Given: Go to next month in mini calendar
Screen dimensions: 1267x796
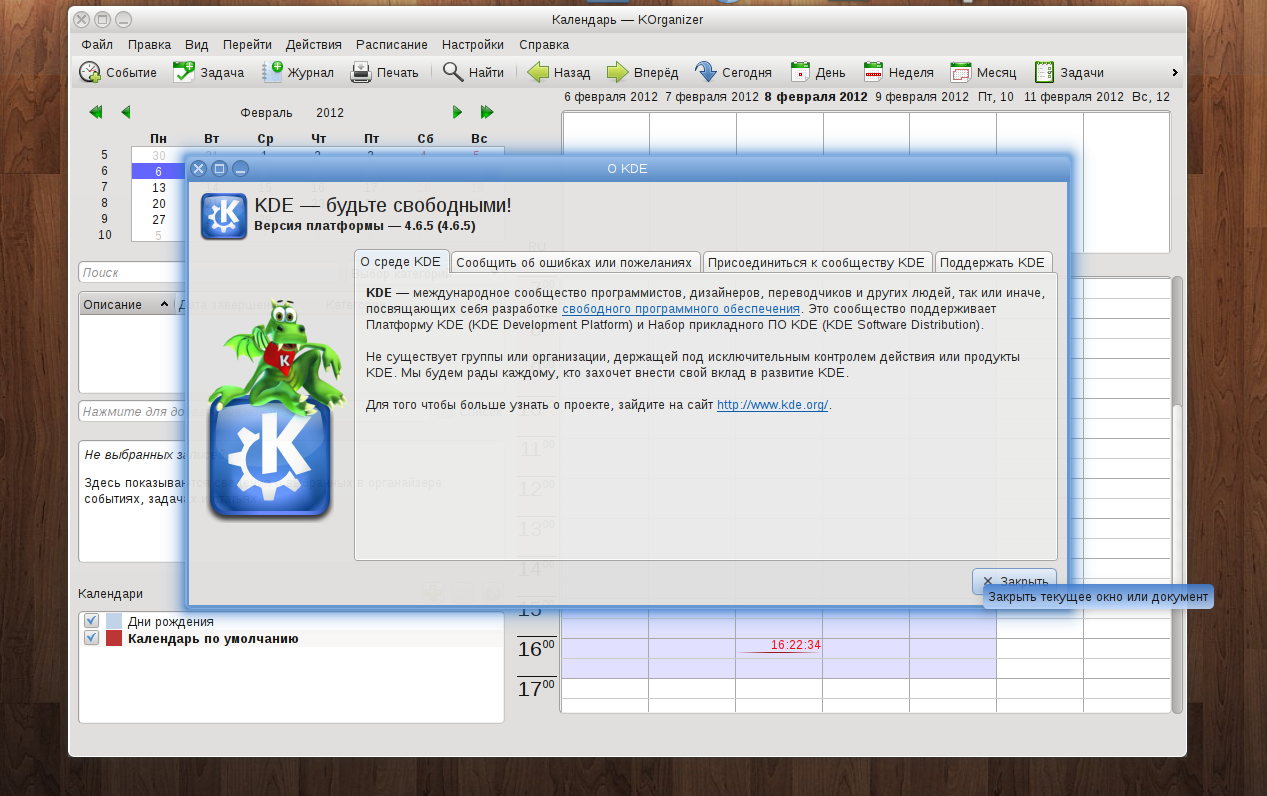Looking at the screenshot, I should [x=457, y=112].
